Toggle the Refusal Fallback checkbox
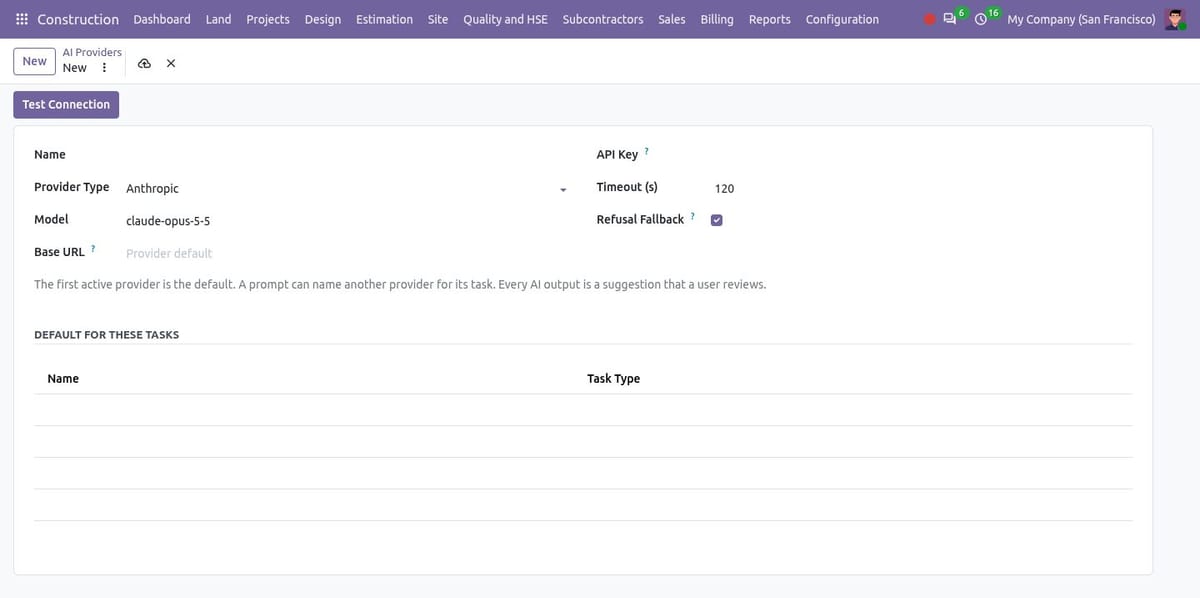Screen dimensions: 1200x598 pyautogui.click(x=717, y=220)
